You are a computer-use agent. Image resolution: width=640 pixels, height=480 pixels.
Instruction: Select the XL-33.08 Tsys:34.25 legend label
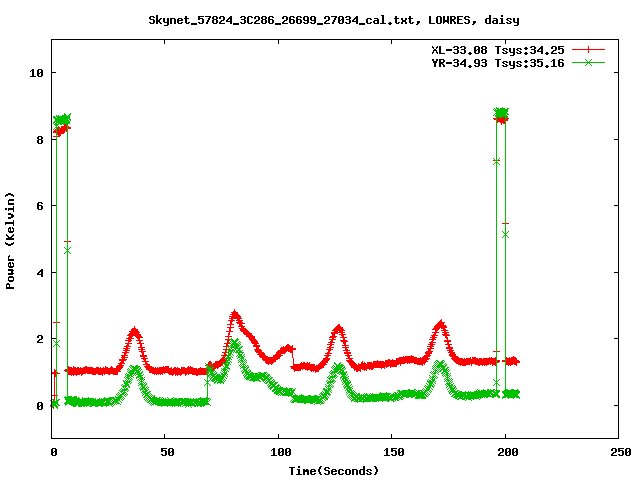tap(498, 50)
